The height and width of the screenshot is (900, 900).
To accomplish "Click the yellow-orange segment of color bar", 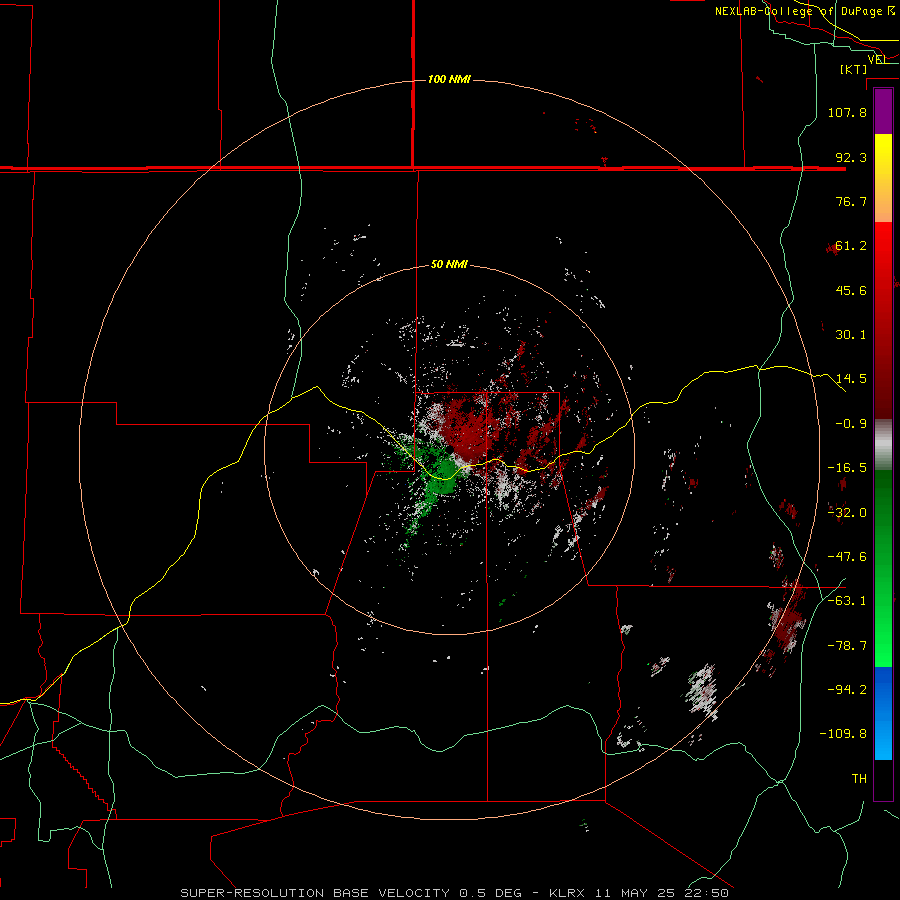I will [883, 178].
